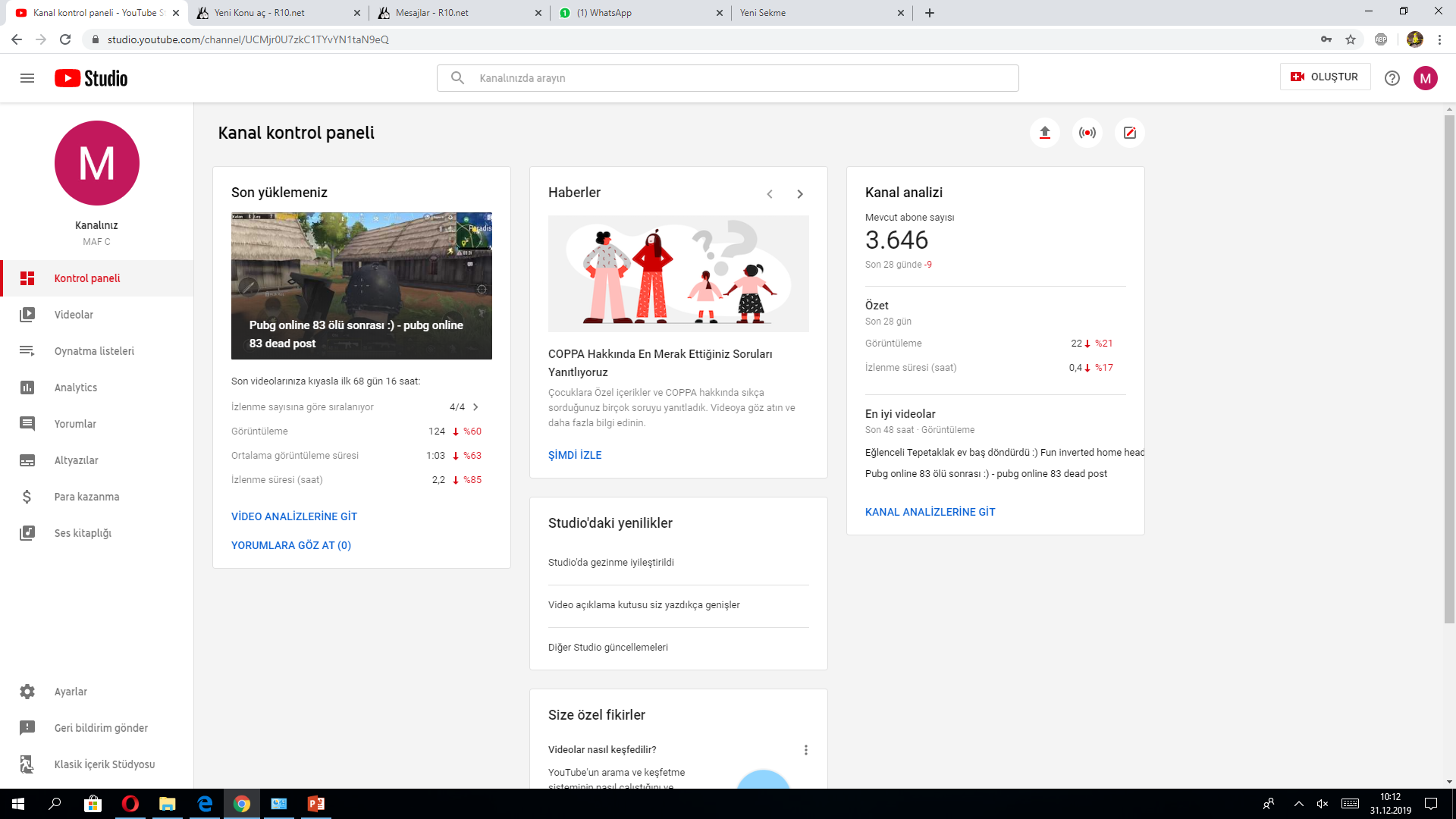Open 'Diğer Studio güncellemeleri' link

(608, 647)
